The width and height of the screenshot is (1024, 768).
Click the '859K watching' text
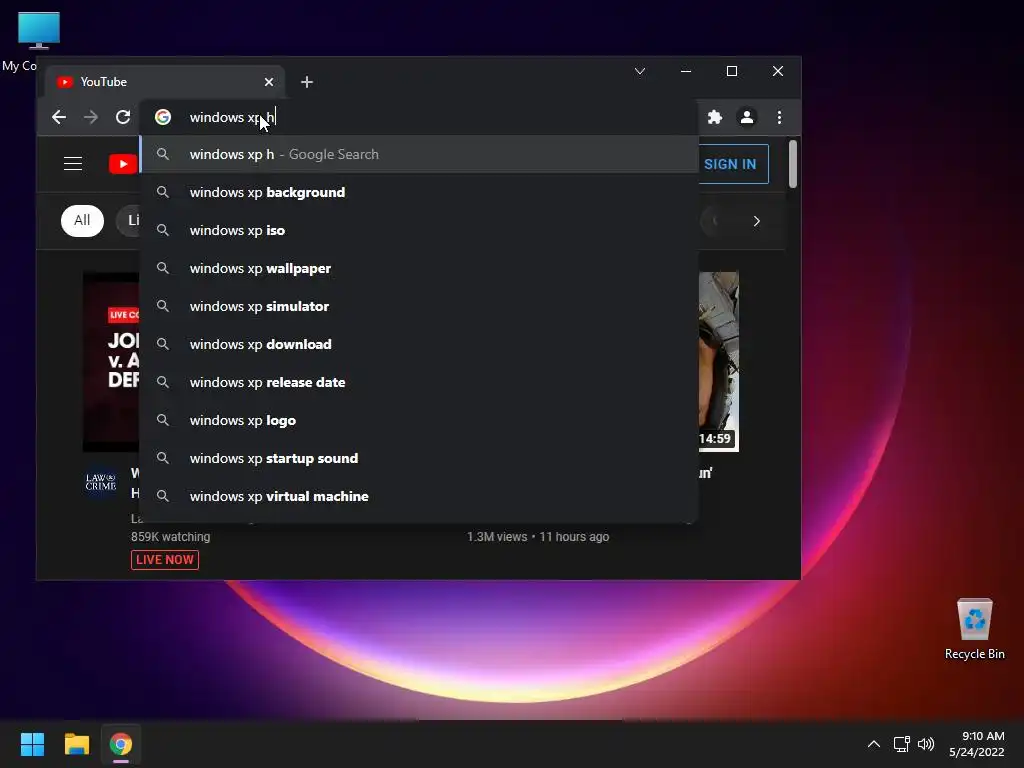click(170, 537)
